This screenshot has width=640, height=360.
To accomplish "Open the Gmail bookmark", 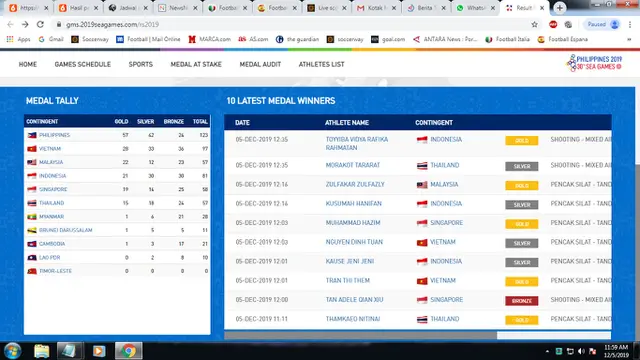I will pyautogui.click(x=51, y=39).
